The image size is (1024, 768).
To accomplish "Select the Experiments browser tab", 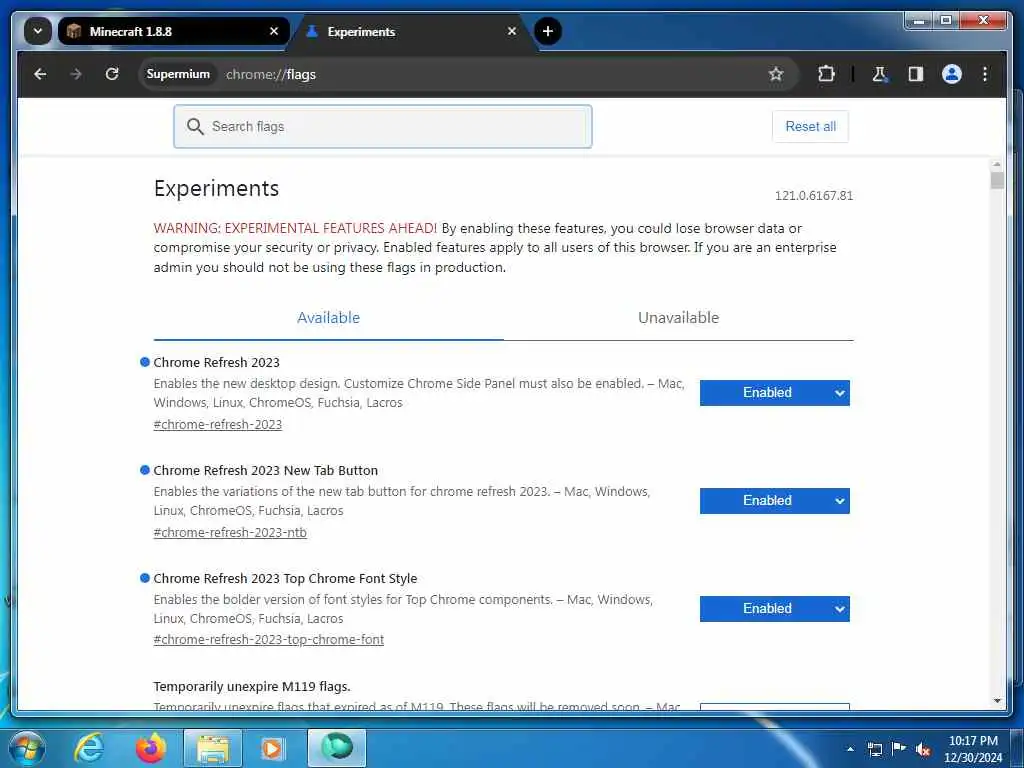I will (x=411, y=31).
